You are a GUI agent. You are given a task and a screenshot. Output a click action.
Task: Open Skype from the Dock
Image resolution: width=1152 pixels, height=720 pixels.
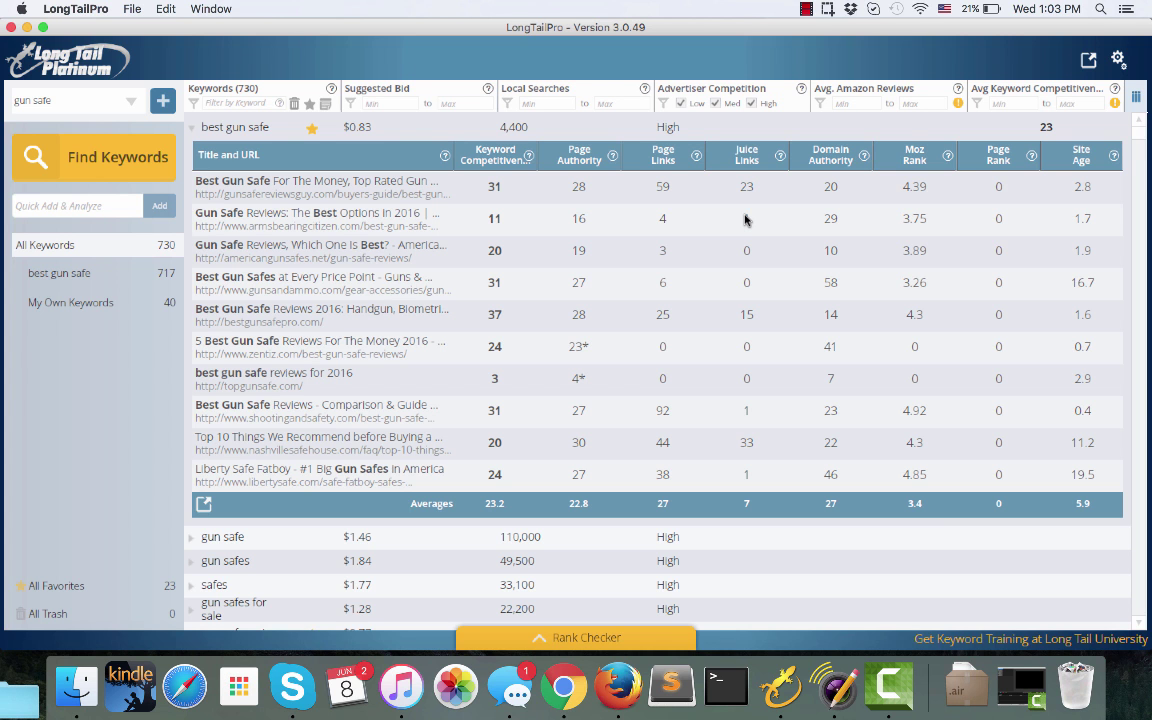coord(292,685)
